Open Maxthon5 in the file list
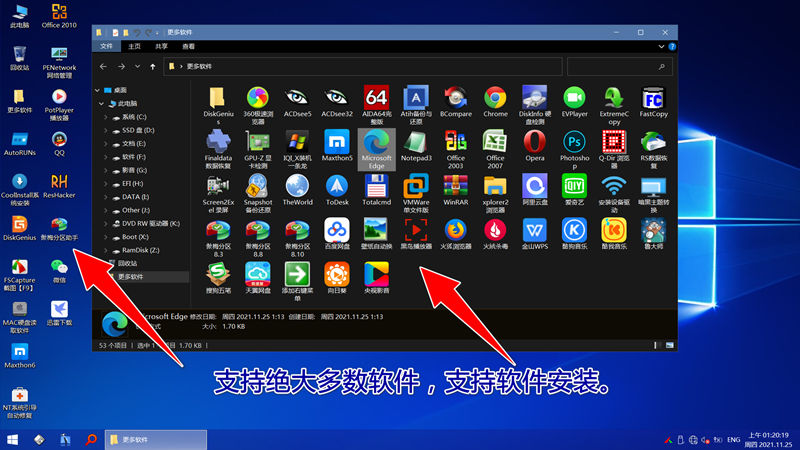The height and width of the screenshot is (450, 800). pyautogui.click(x=337, y=146)
